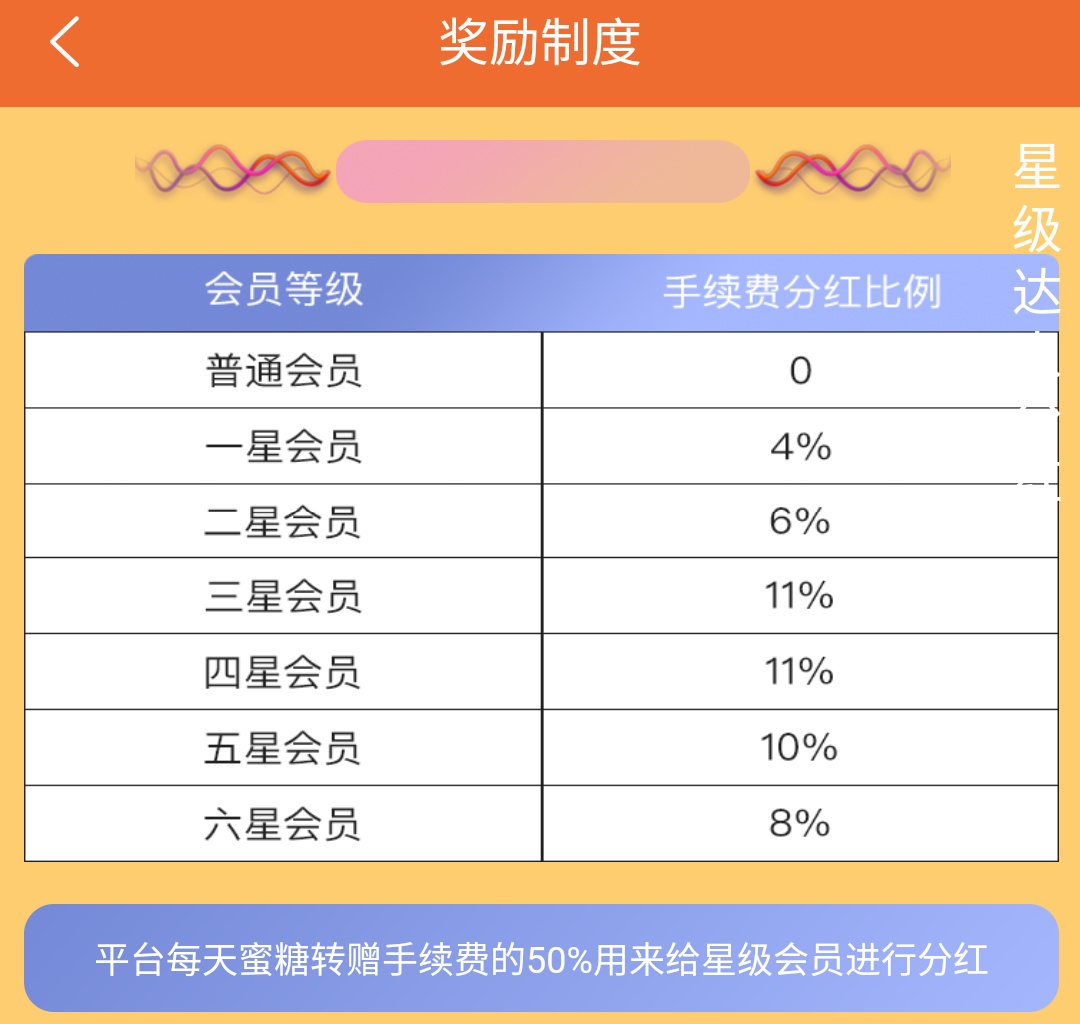Click the right wavy ribbon decoration
This screenshot has width=1080, height=1024.
(x=853, y=169)
